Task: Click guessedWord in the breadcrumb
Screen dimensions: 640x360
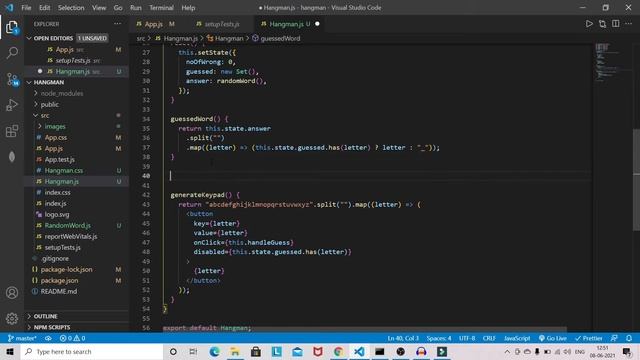Action: tap(280, 38)
